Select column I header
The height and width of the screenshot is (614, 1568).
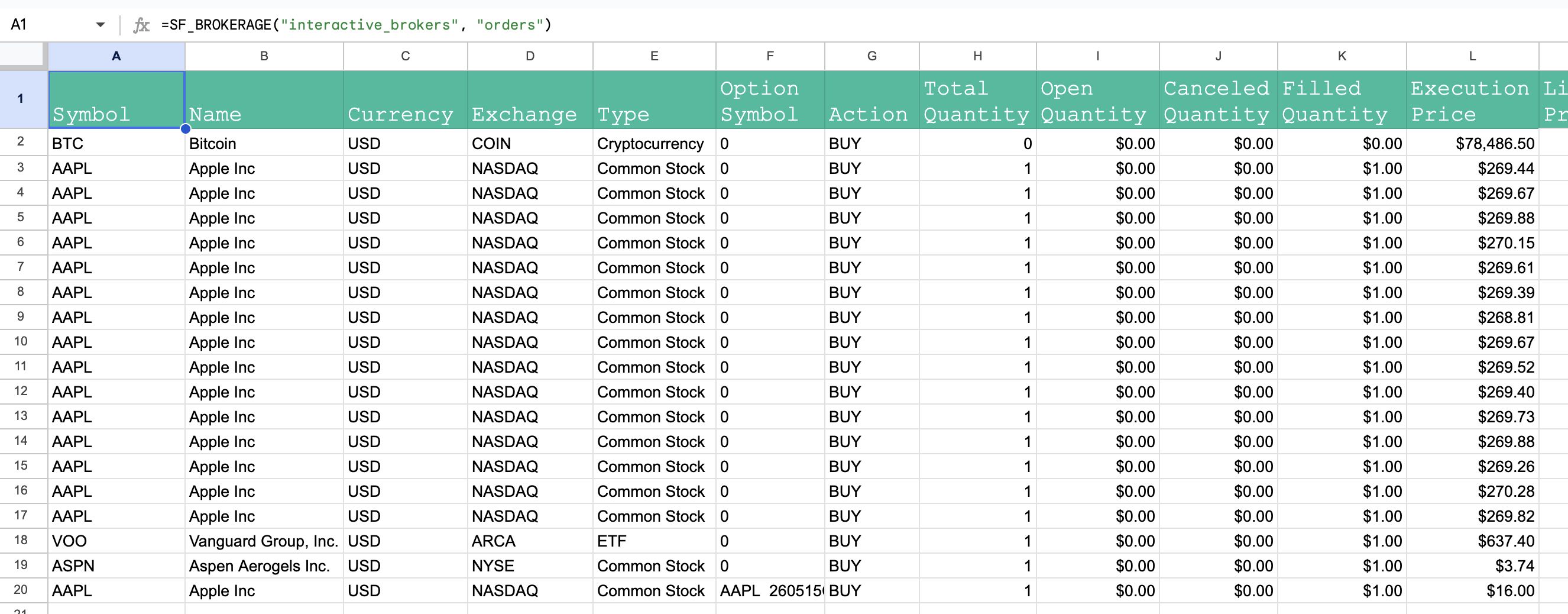(1097, 56)
